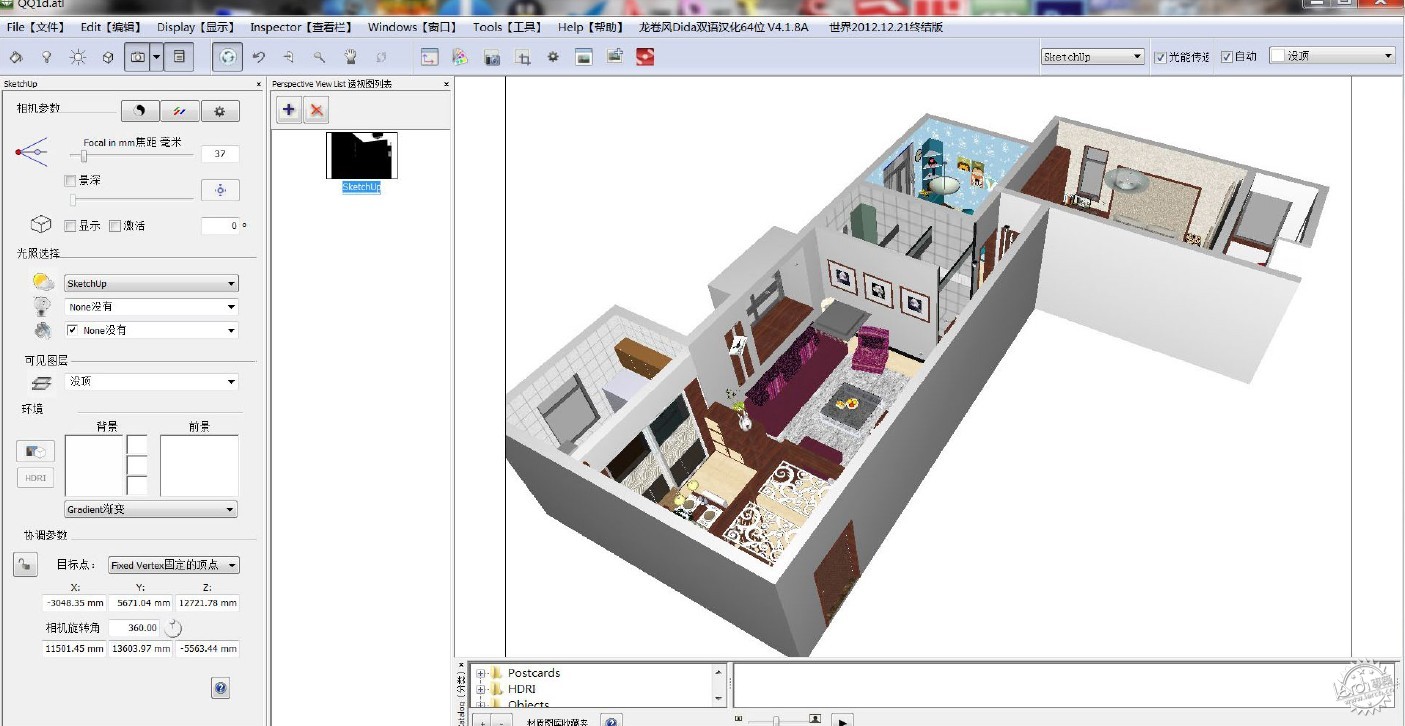
Task: Expand the Postcards catalog folder
Action: [481, 673]
